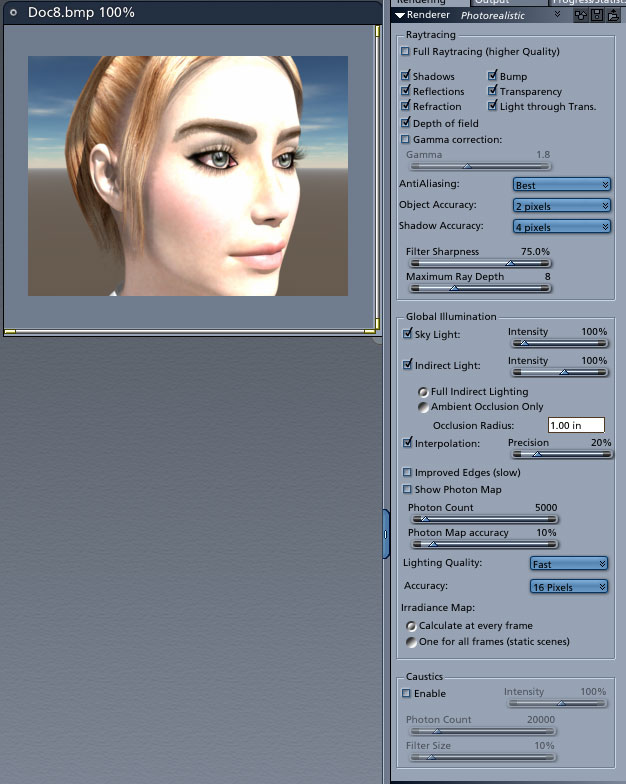Enable Improved Edges (slow)
The width and height of the screenshot is (626, 784).
[x=407, y=472]
